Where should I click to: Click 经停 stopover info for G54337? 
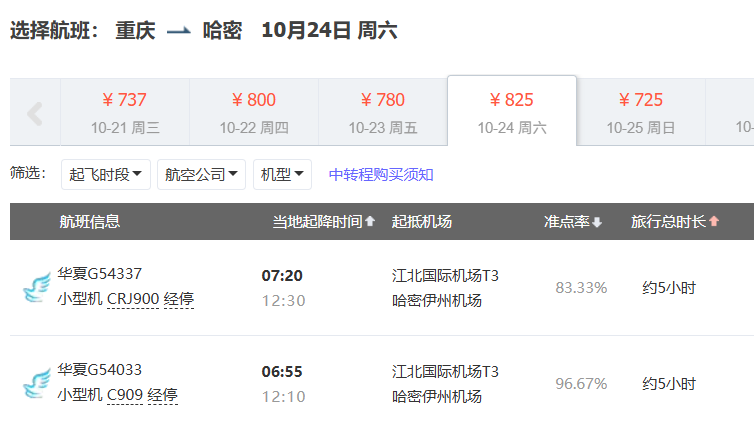click(179, 299)
